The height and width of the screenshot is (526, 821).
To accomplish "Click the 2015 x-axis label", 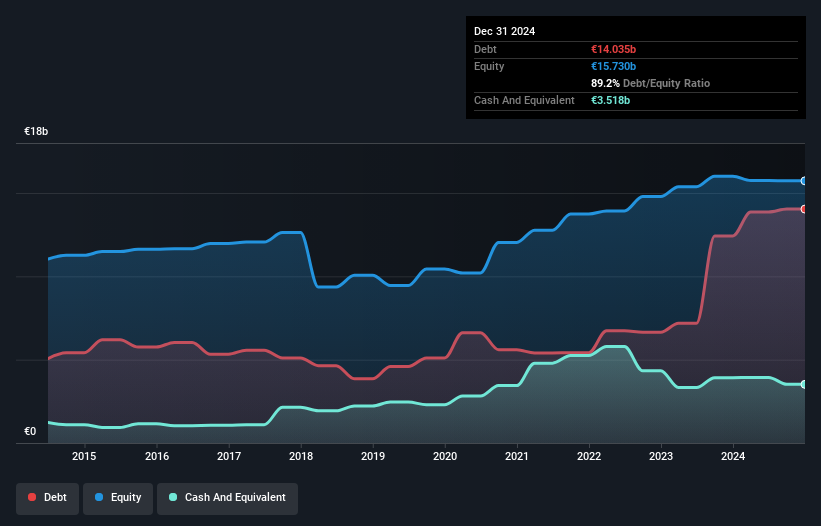I will click(84, 456).
